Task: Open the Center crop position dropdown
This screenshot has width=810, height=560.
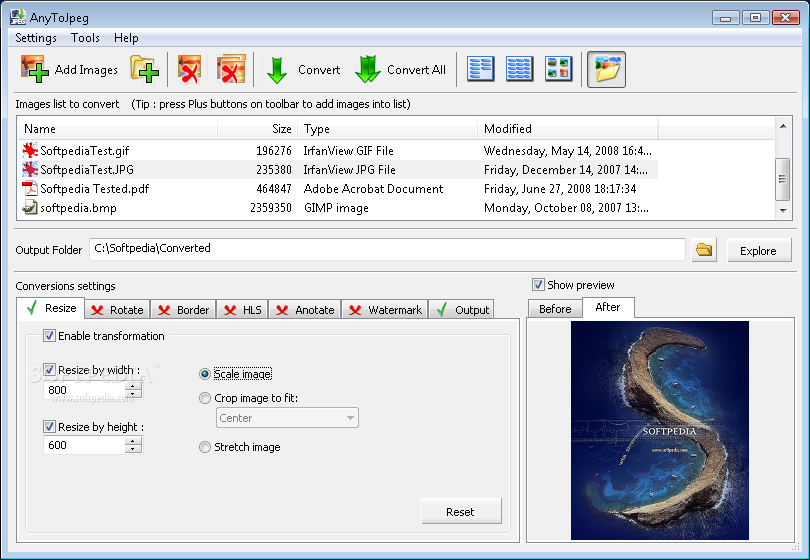Action: point(287,418)
